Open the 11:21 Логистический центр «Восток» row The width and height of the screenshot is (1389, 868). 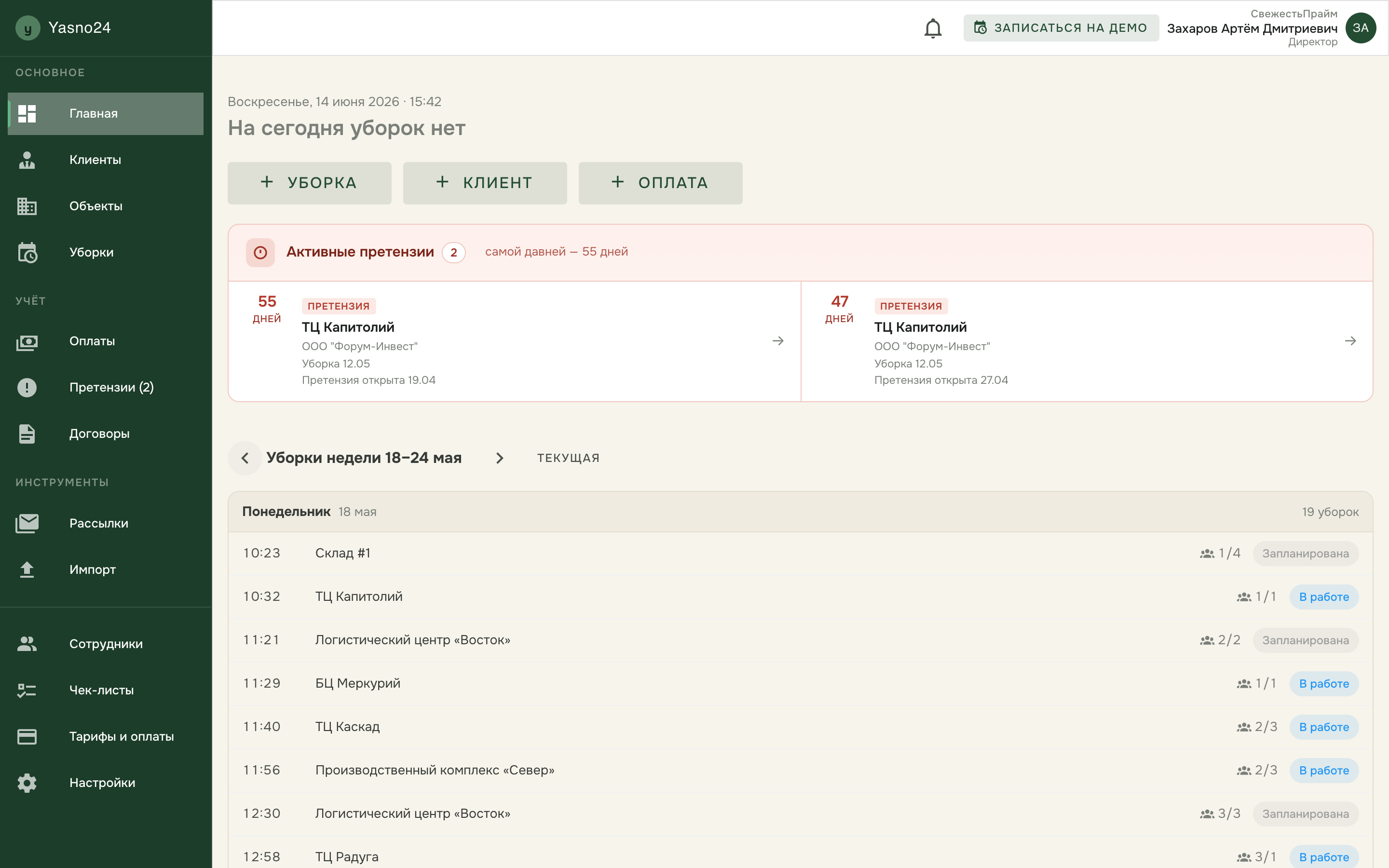click(800, 640)
